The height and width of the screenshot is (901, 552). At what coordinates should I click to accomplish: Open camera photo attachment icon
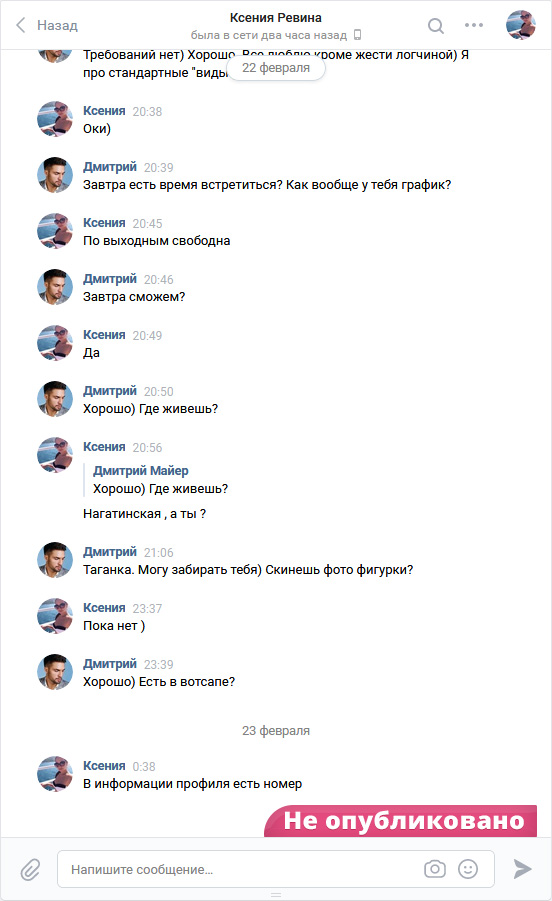pos(435,869)
